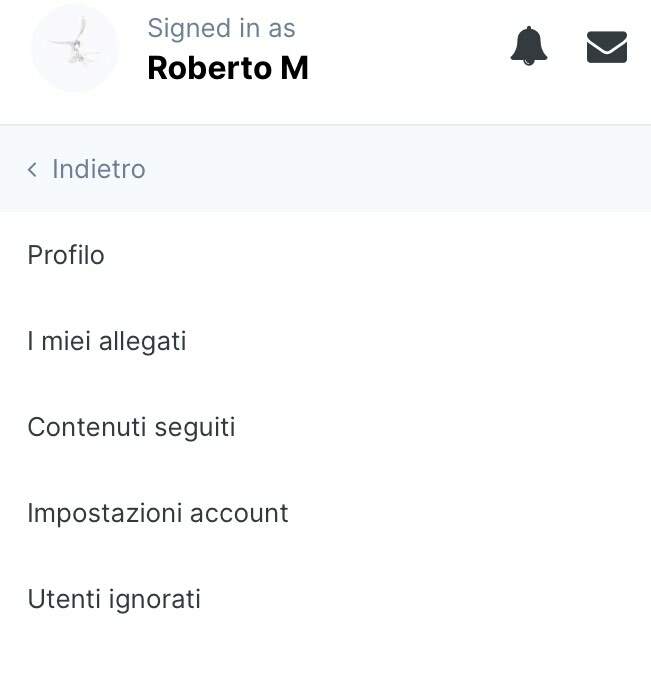Open the Profilo menu entry
651x687 pixels.
326,255
